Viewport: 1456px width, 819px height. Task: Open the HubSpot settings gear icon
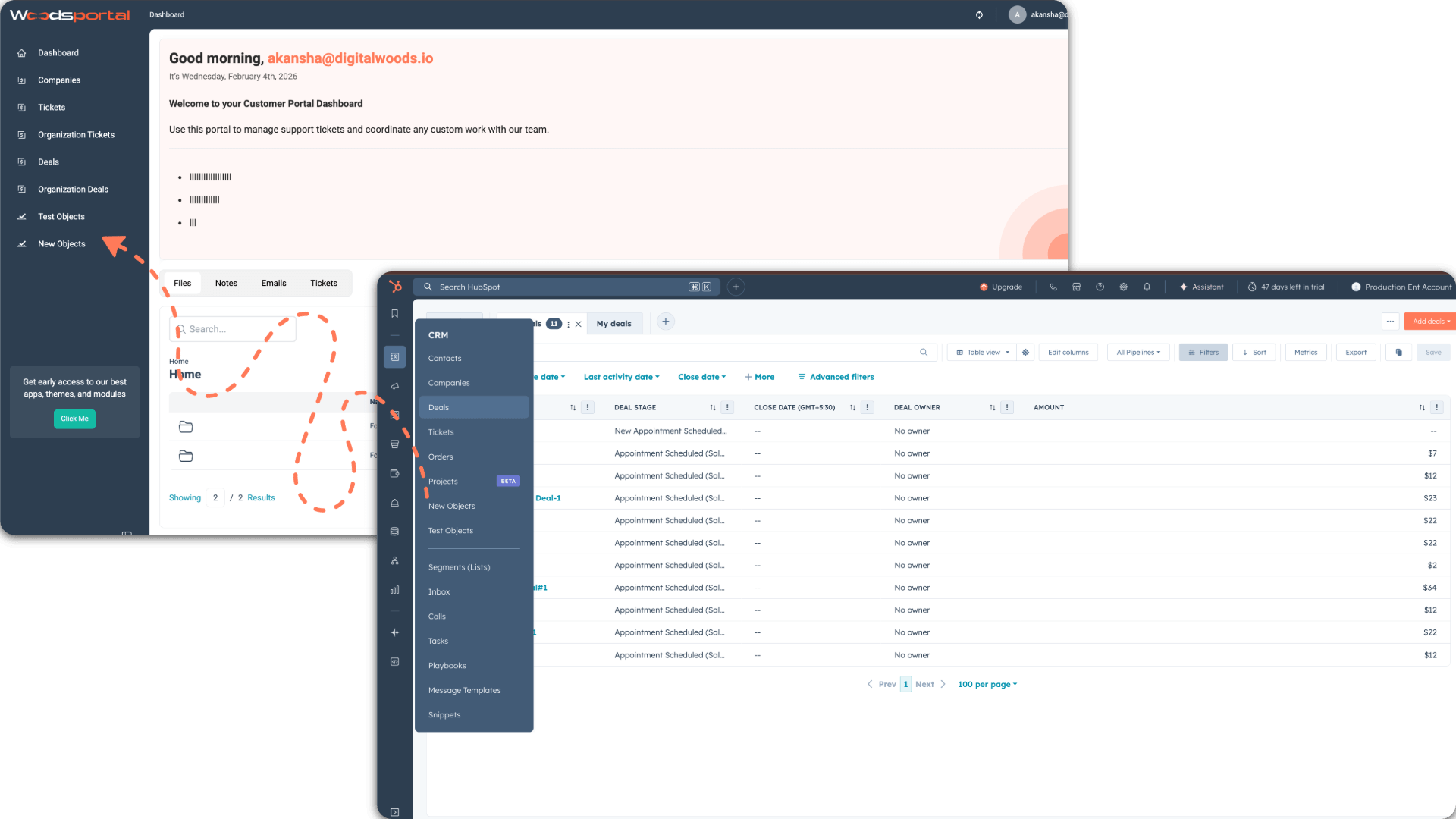(1123, 287)
